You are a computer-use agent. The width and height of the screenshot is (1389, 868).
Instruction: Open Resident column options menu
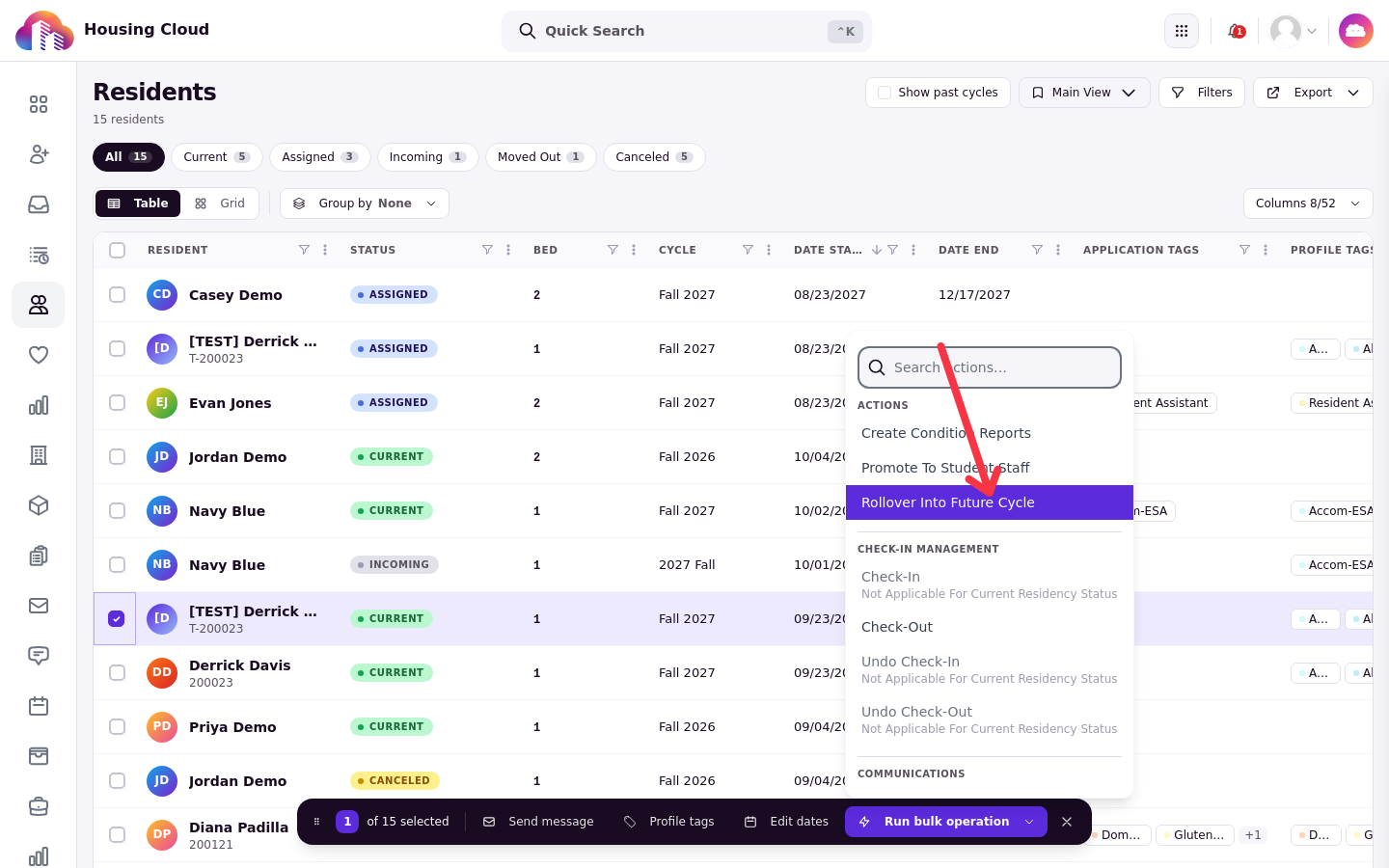point(325,250)
